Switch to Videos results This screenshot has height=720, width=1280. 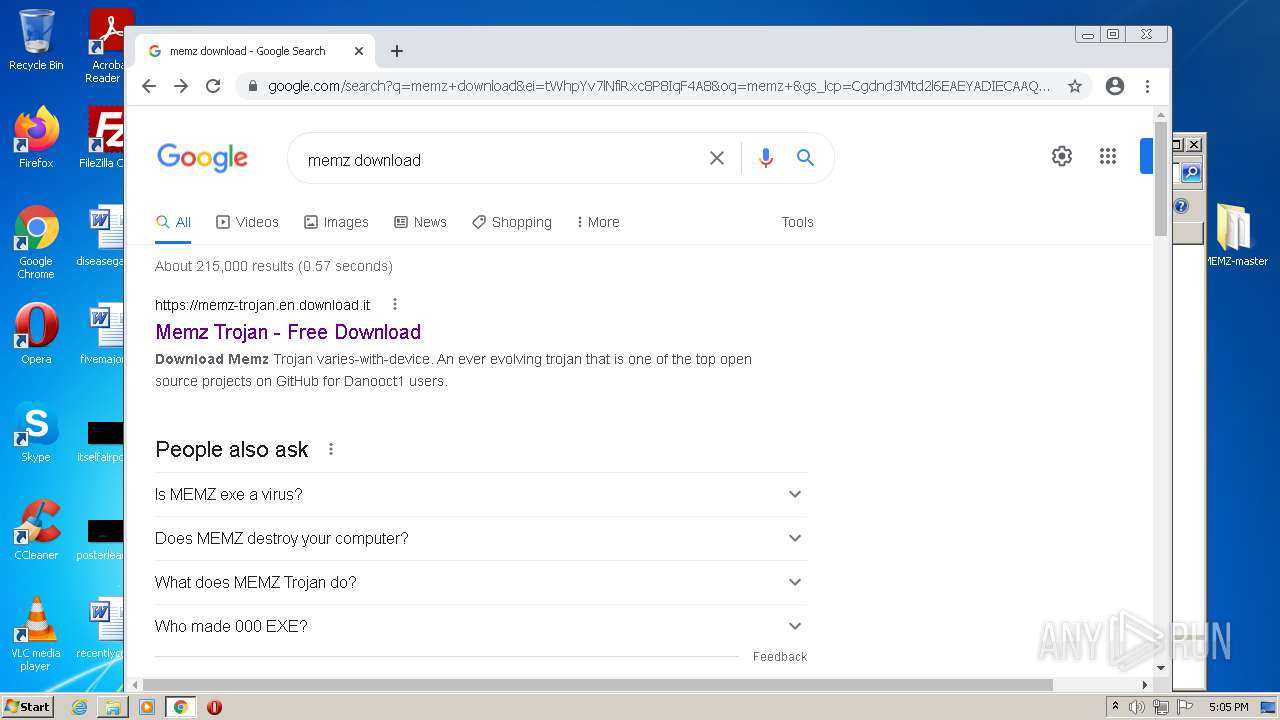coord(247,222)
